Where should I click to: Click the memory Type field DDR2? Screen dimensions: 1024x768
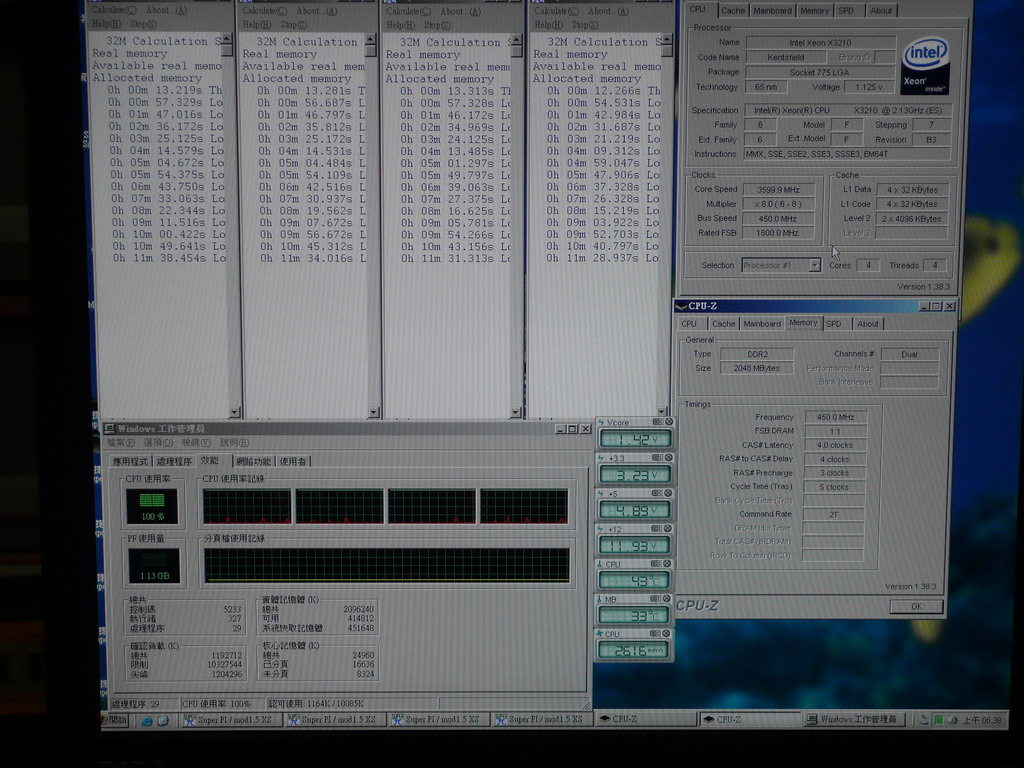pyautogui.click(x=757, y=354)
